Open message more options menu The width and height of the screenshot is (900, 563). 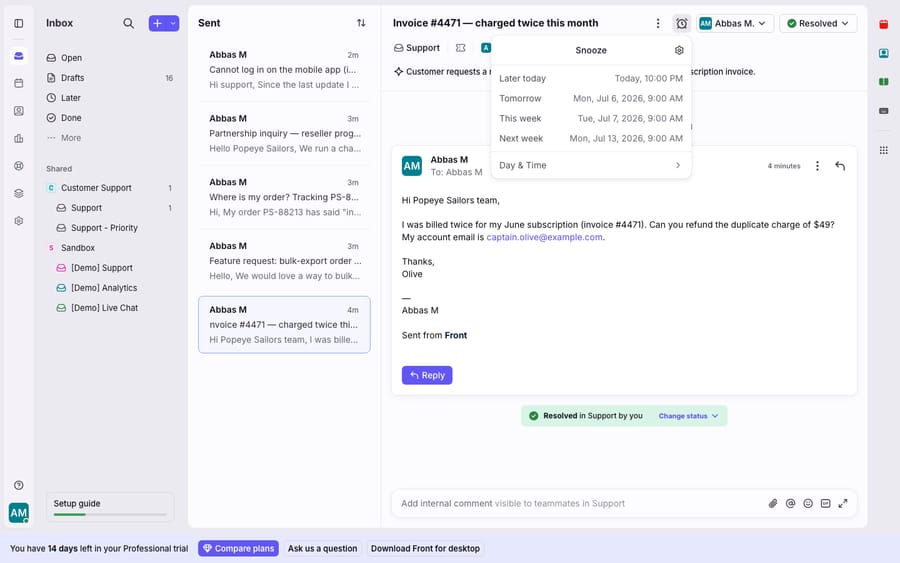click(x=817, y=166)
